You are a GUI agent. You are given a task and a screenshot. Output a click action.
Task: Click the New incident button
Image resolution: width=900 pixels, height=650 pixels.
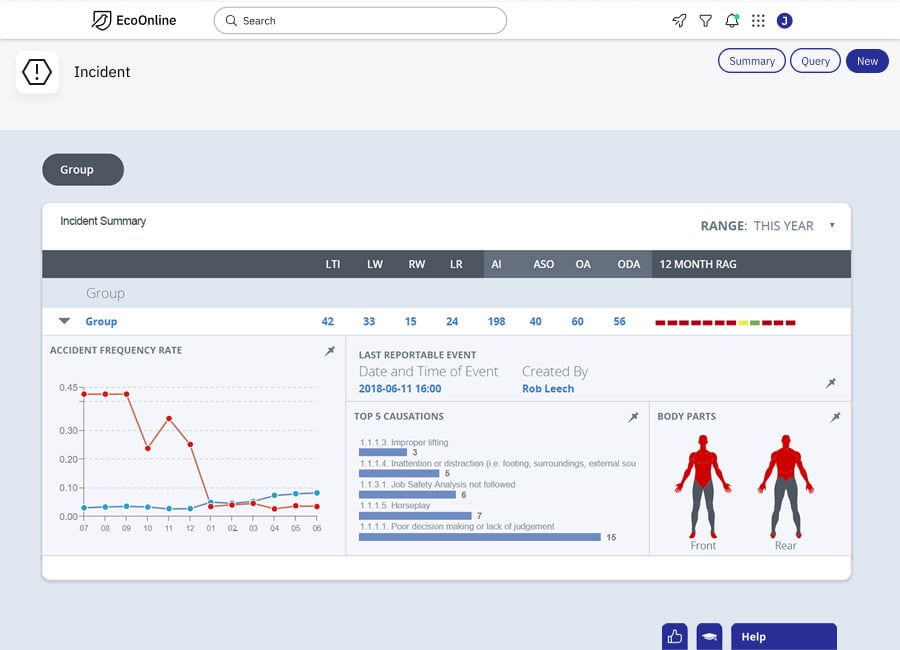click(x=867, y=61)
